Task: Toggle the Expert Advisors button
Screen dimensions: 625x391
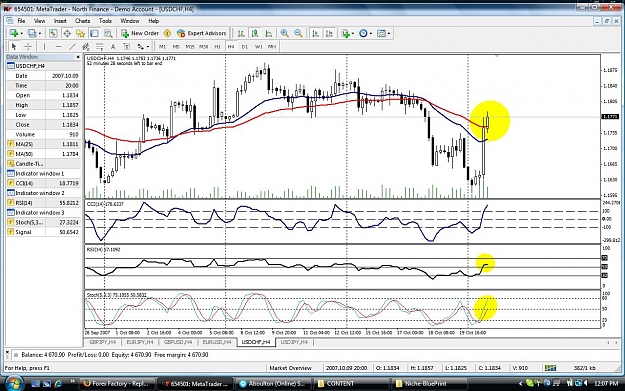Action: click(202, 33)
